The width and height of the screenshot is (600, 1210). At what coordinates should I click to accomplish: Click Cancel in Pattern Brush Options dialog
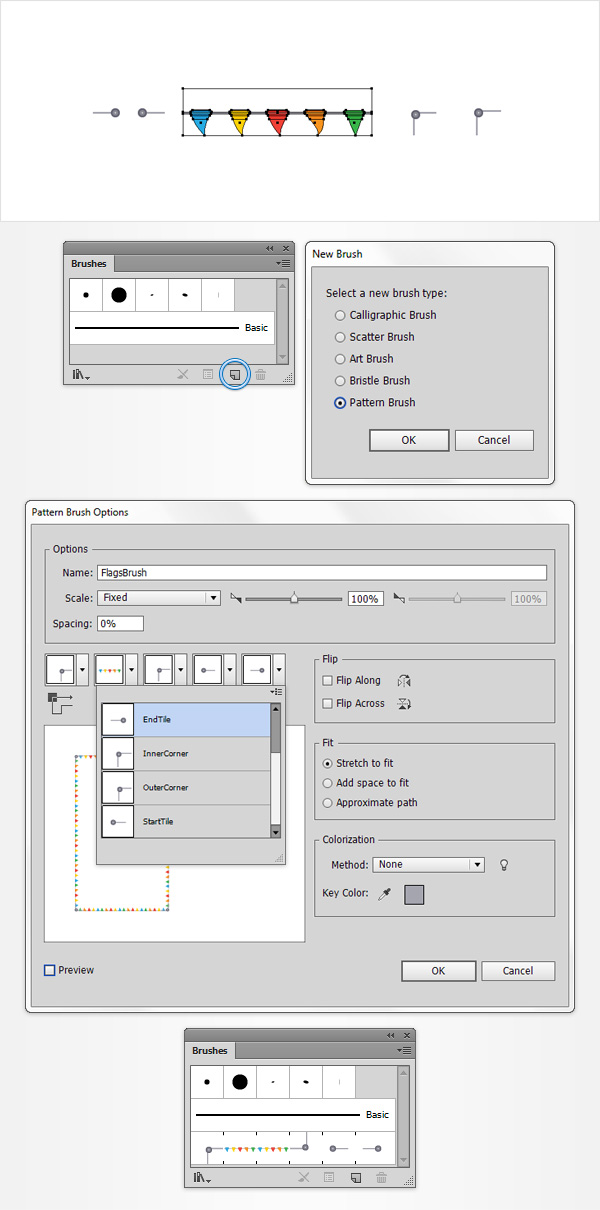(x=518, y=971)
